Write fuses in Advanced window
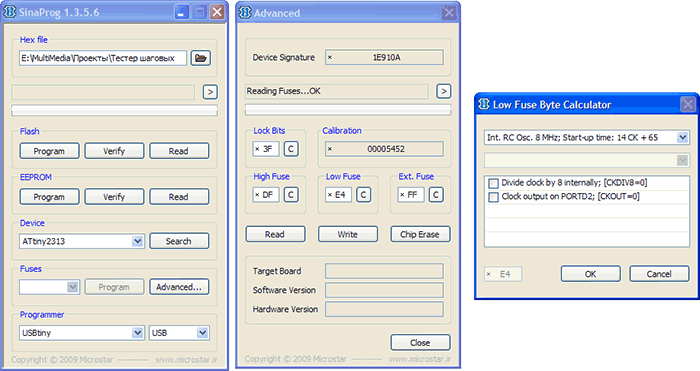This screenshot has height=371, width=700. click(x=348, y=234)
